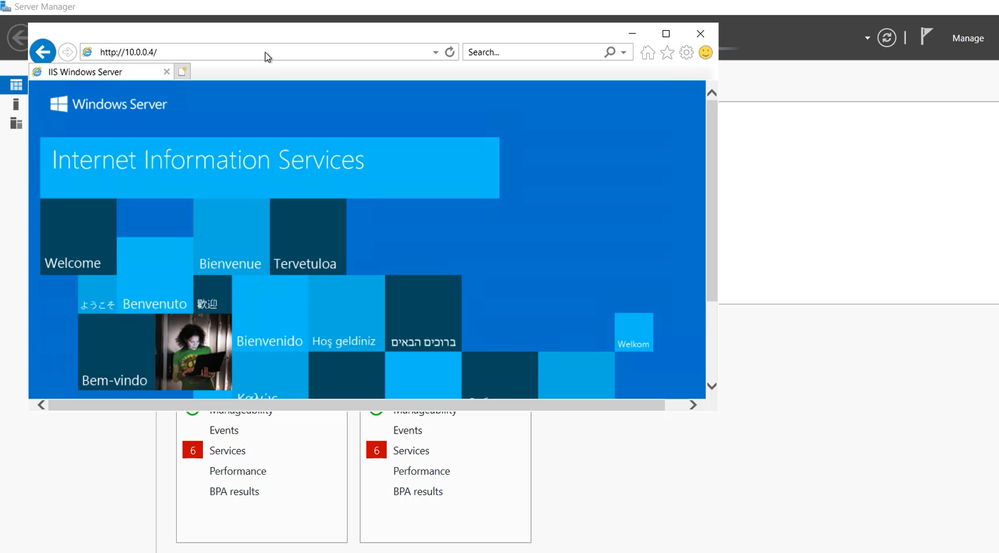Screen dimensions: 999x553
Task: Click the photo of woman with laptop
Action: [x=194, y=352]
